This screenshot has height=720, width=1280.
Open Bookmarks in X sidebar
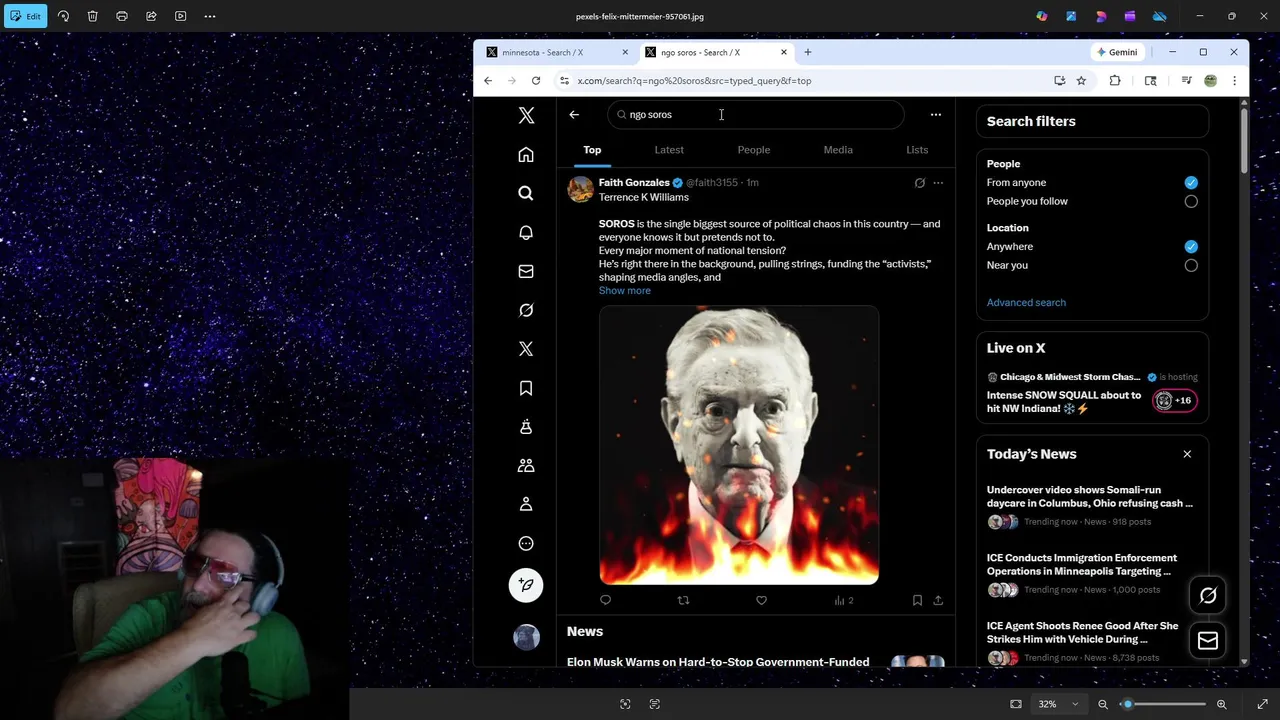526,388
